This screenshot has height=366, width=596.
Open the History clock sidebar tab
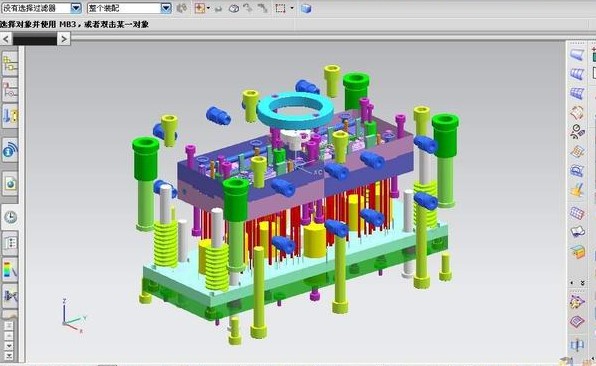coord(10,217)
